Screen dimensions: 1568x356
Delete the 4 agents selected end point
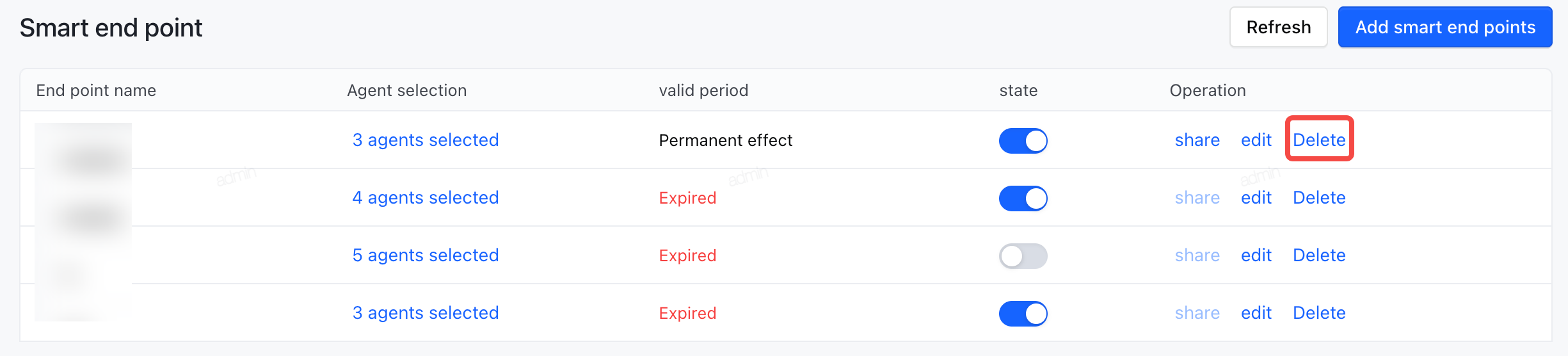coord(1319,197)
